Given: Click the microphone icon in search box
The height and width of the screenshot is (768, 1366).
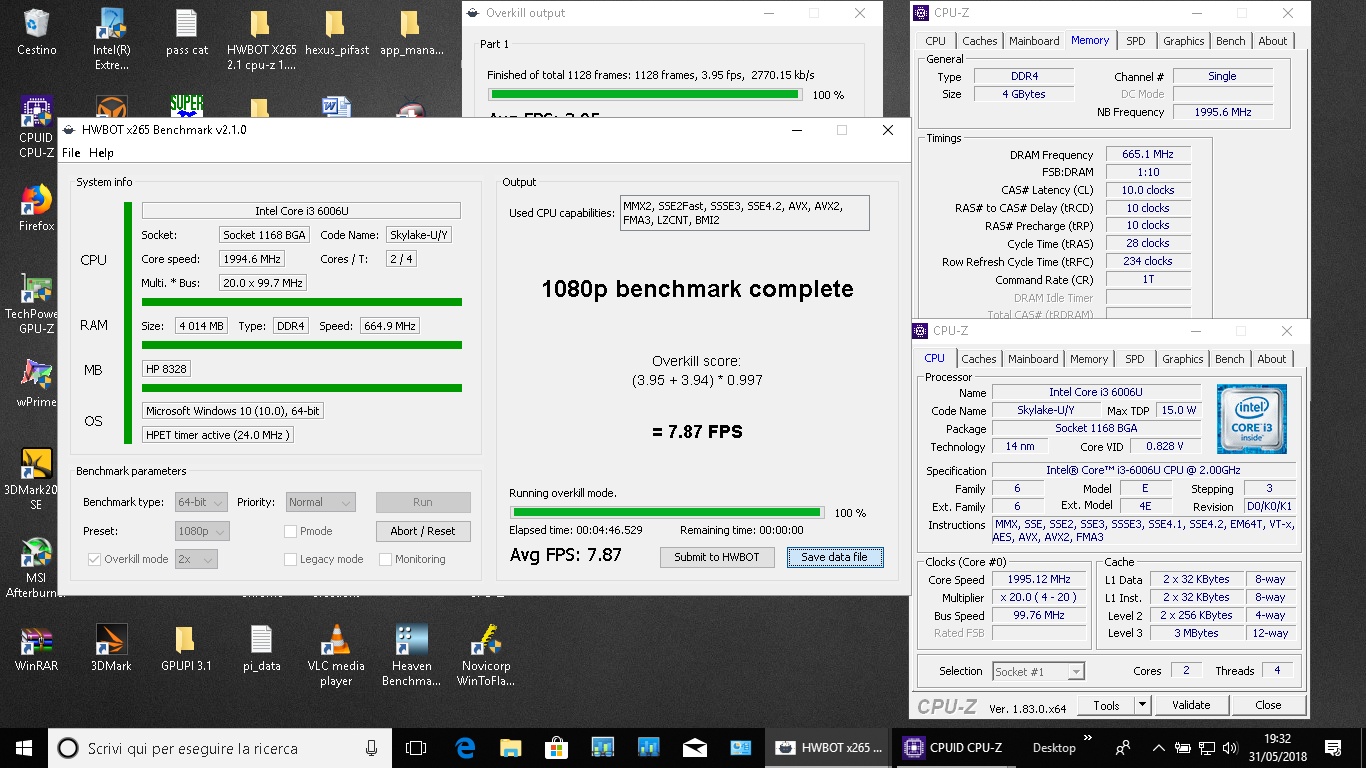Looking at the screenshot, I should pyautogui.click(x=371, y=748).
